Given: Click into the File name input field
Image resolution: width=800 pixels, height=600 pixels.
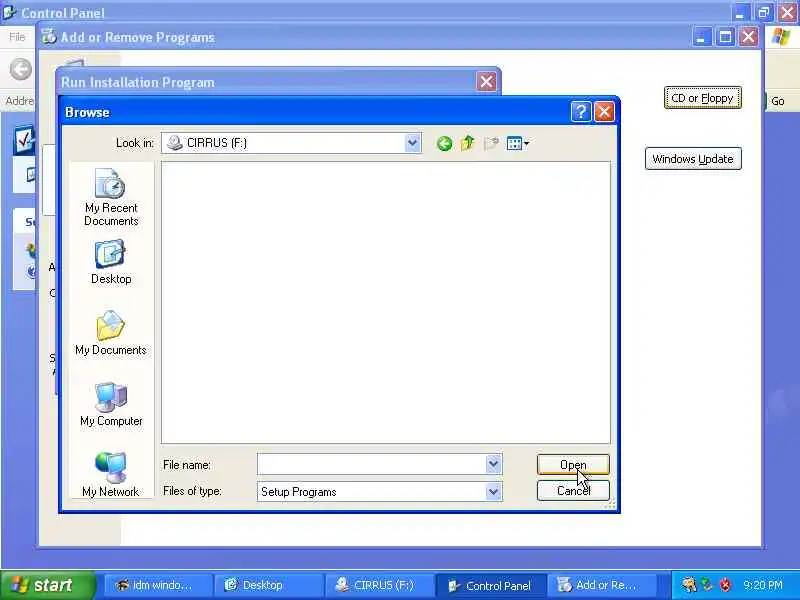Looking at the screenshot, I should pos(372,464).
